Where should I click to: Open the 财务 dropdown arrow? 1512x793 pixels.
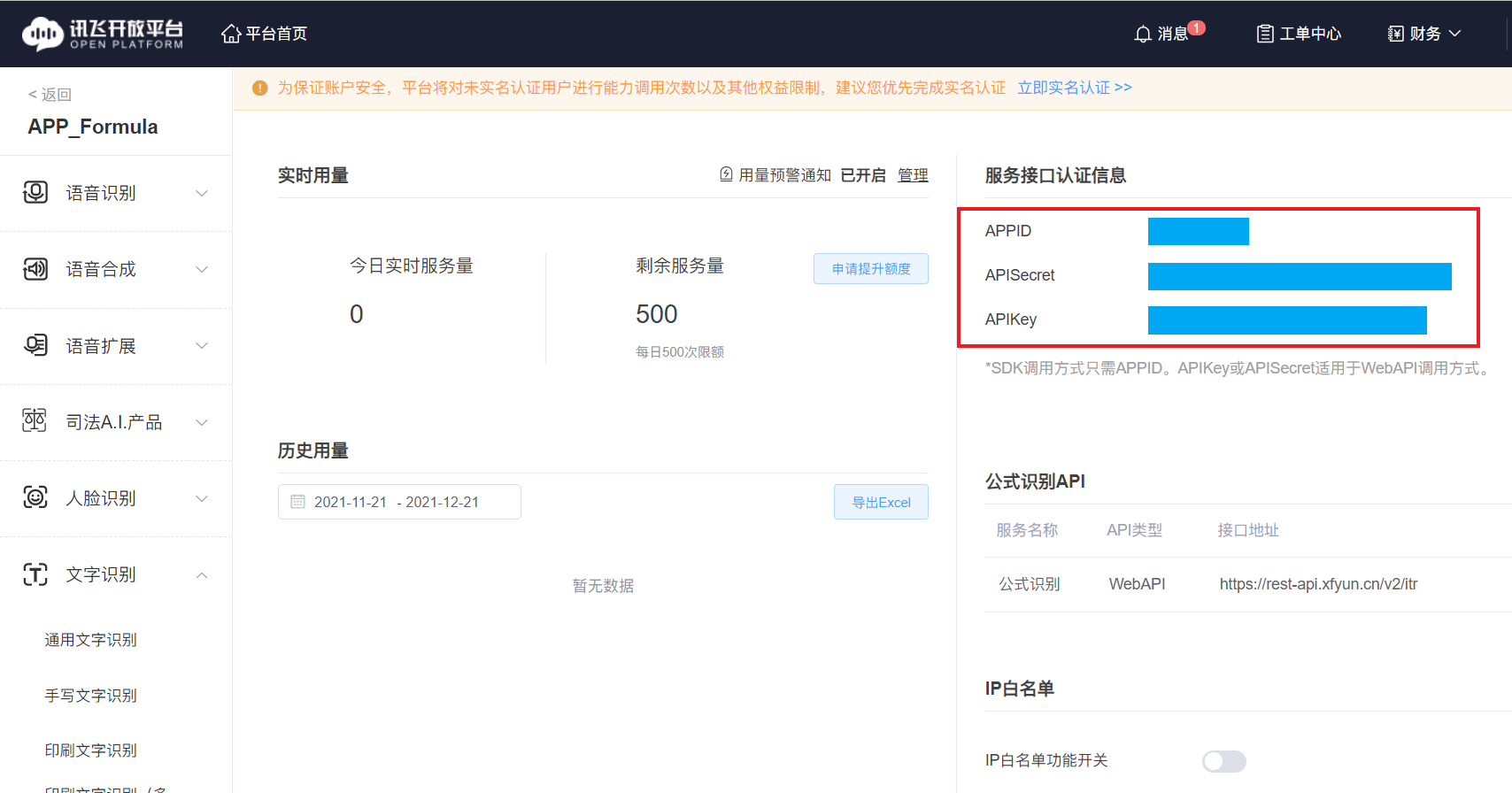[1454, 34]
